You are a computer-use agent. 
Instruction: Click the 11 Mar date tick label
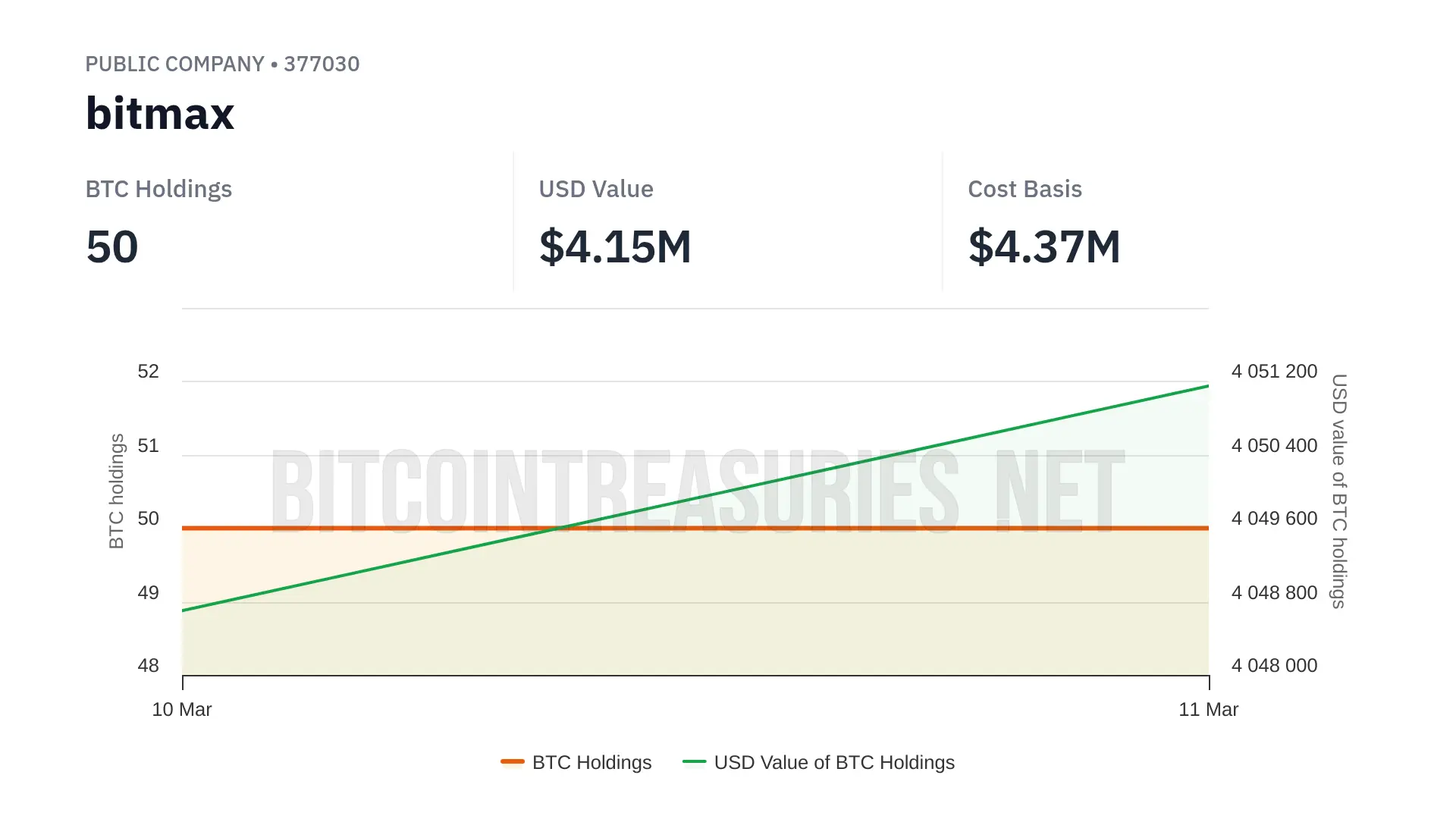click(x=1208, y=710)
